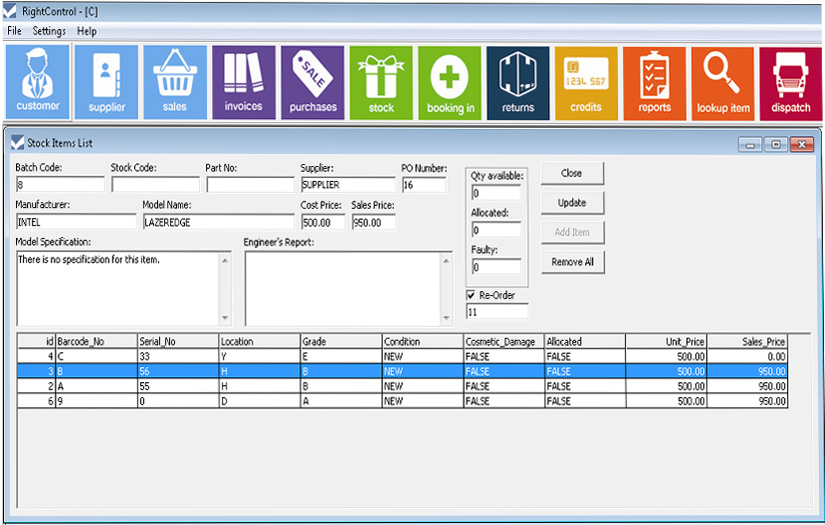825x525 pixels.
Task: Sort by the Barcode_No column header
Action: tap(96, 341)
